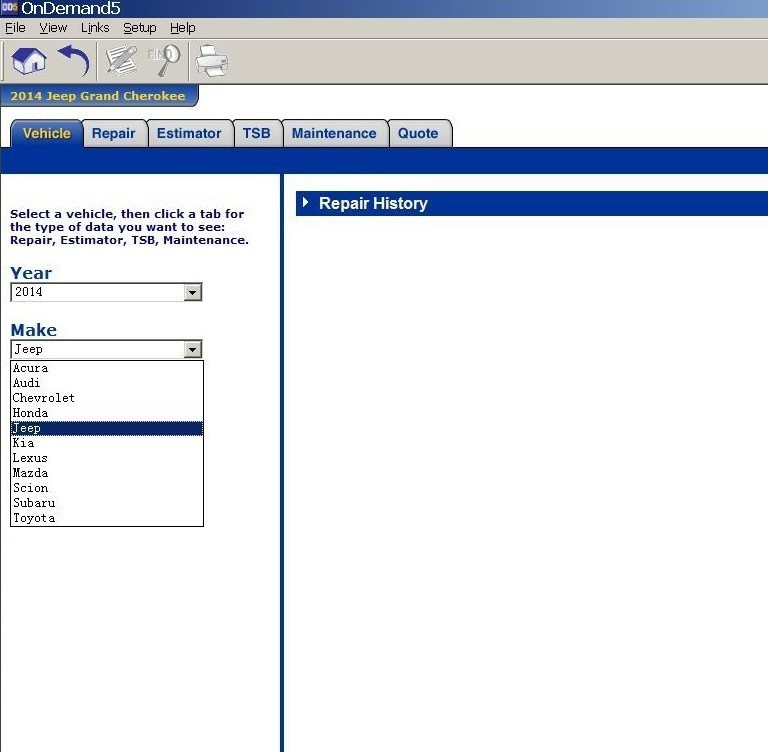Viewport: 768px width, 752px height.
Task: Open the notes pencil icon
Action: click(x=121, y=62)
